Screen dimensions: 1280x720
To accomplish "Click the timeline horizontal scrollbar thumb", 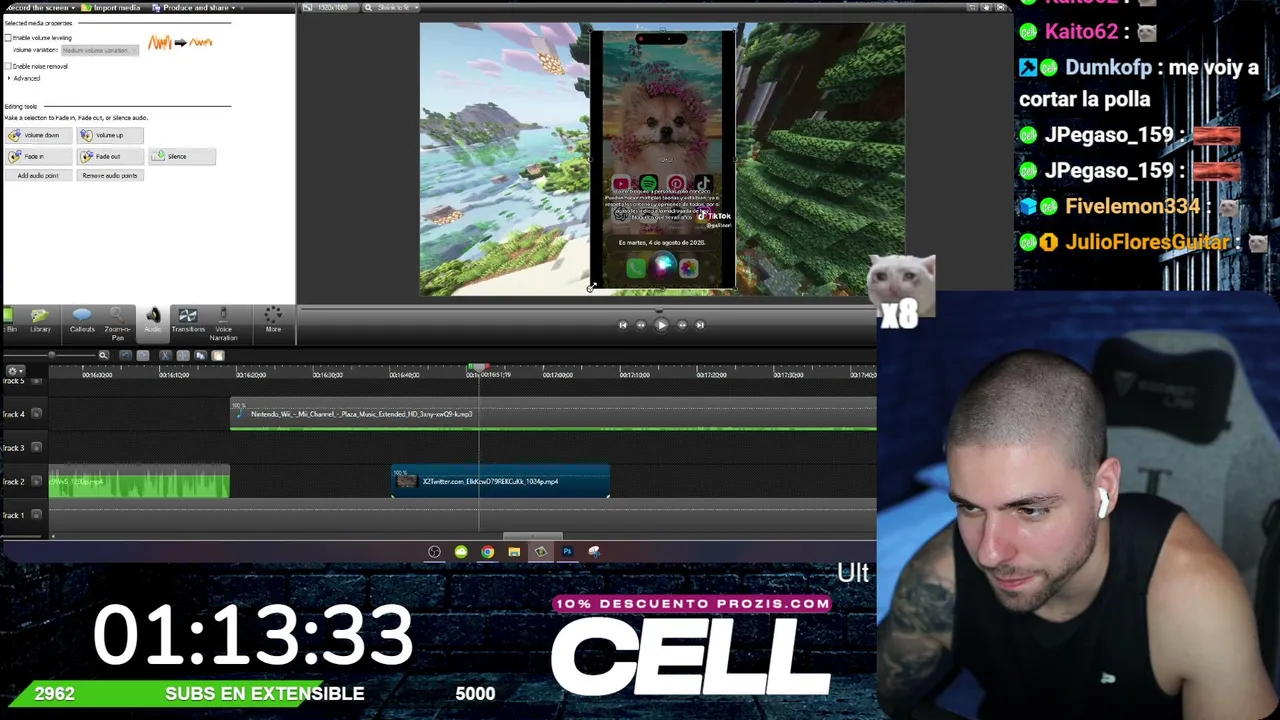I will pos(533,537).
